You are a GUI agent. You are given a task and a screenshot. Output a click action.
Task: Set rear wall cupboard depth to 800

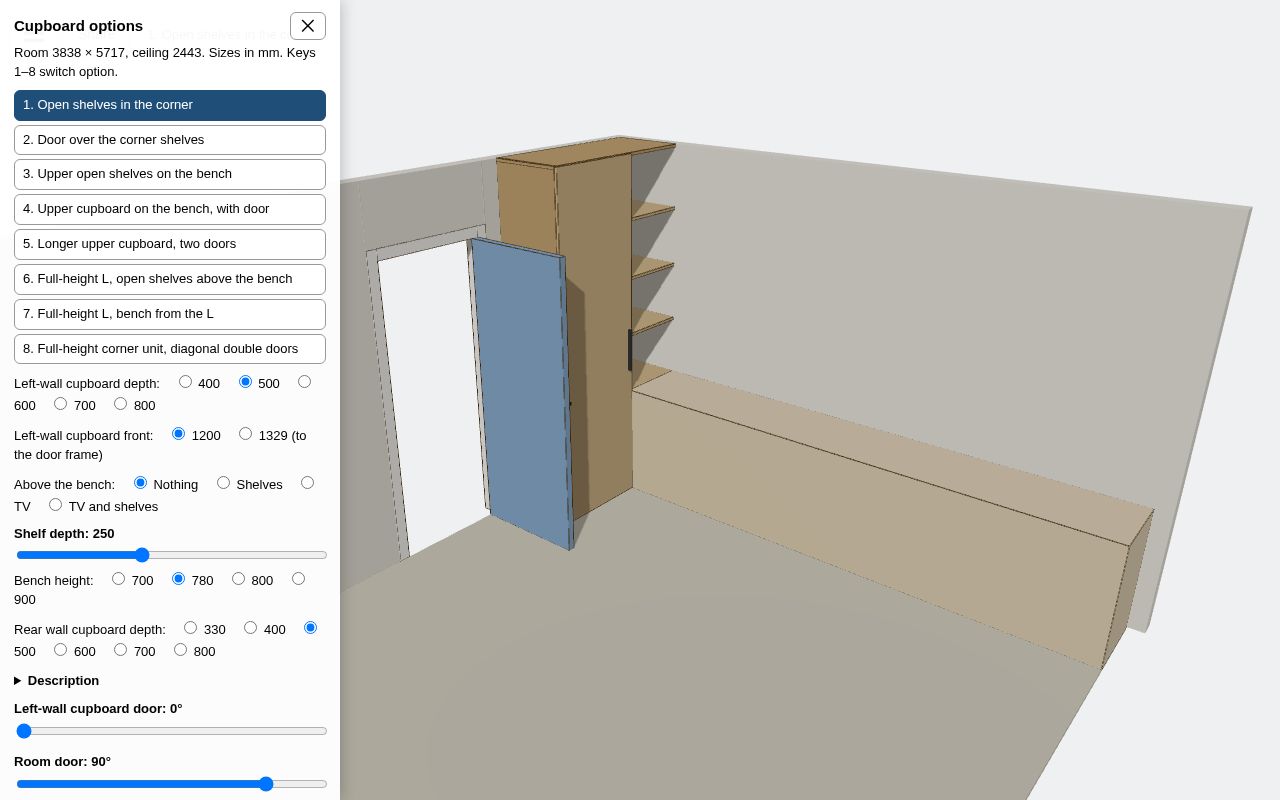[x=180, y=650]
